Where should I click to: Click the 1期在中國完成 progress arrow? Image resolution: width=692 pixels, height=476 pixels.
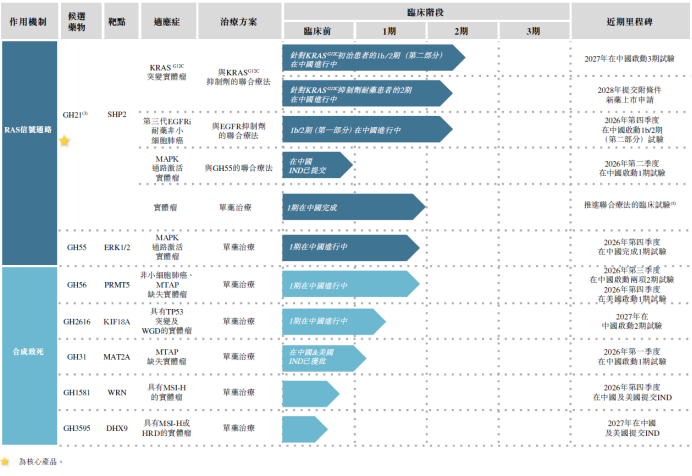point(350,207)
